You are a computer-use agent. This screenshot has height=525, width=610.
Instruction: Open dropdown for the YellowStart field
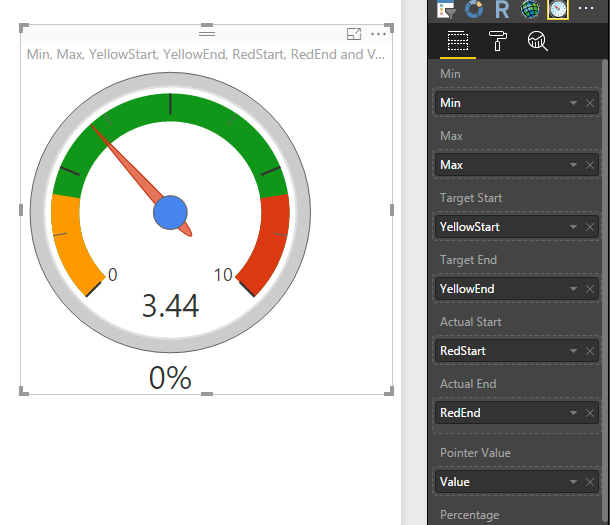pos(573,227)
